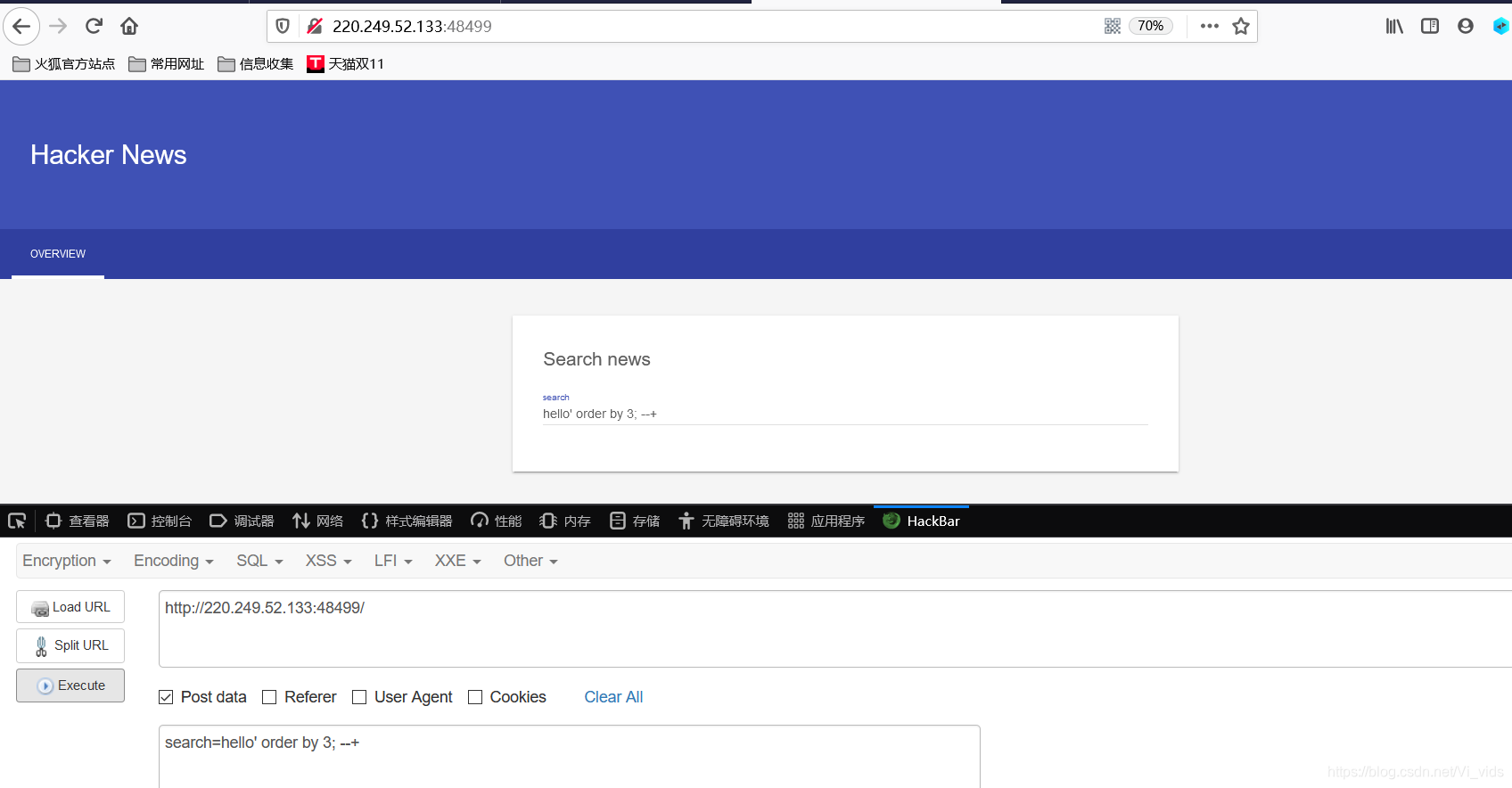
Task: Open the 内存 memory tab
Action: coord(565,521)
